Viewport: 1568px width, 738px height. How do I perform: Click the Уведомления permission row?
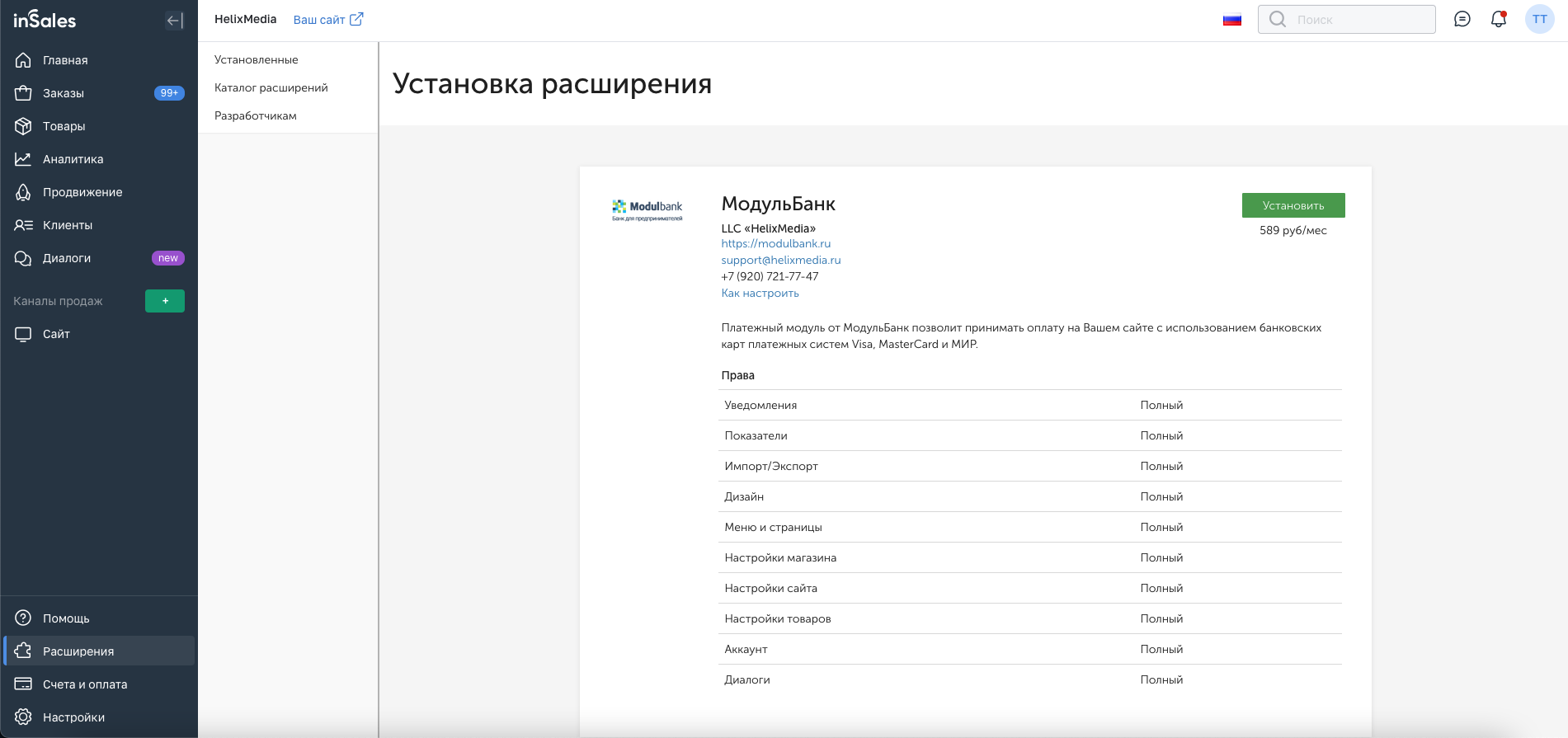click(1030, 405)
